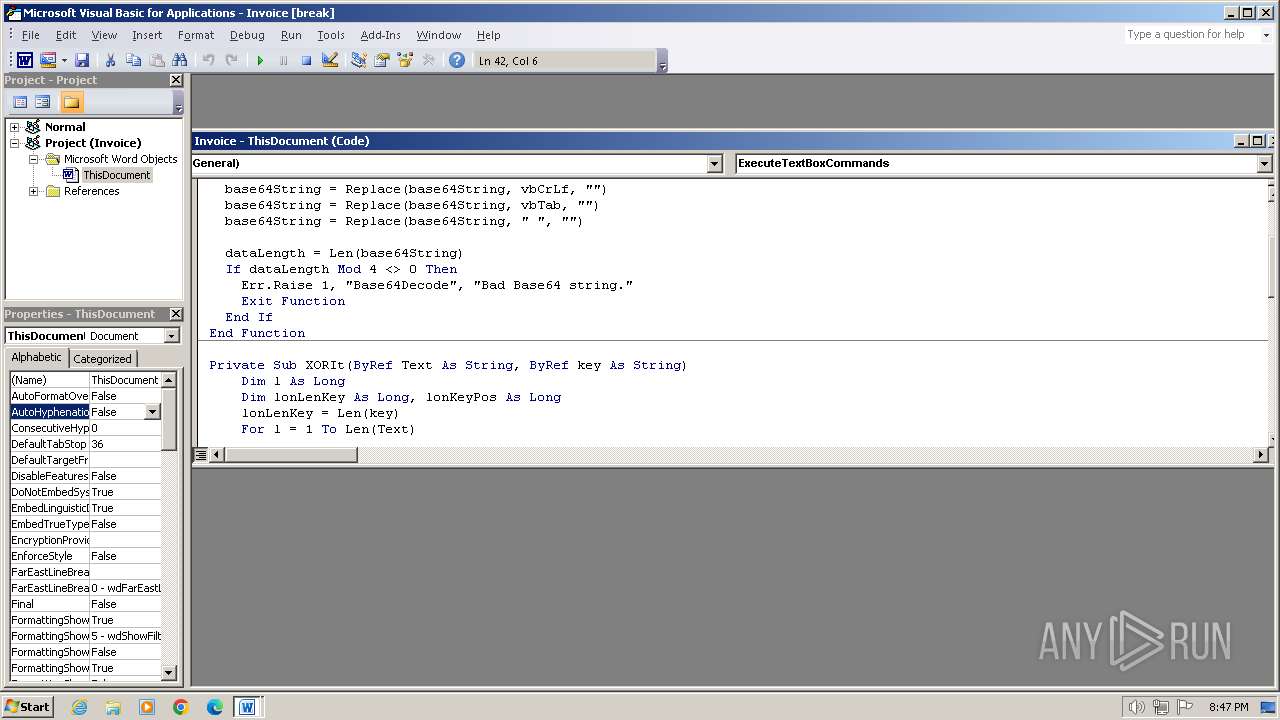The image size is (1280, 720).
Task: Click View Object icon in Project panel
Action: (x=43, y=102)
